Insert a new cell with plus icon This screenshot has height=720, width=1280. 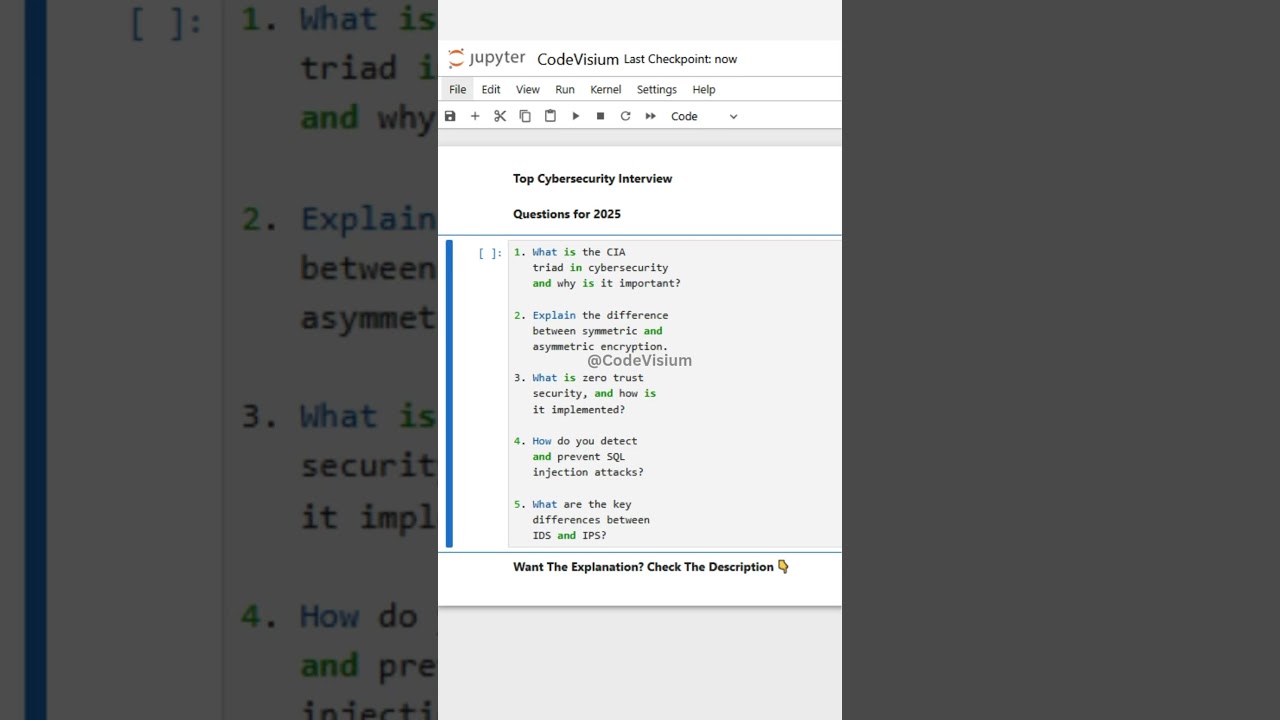point(475,116)
